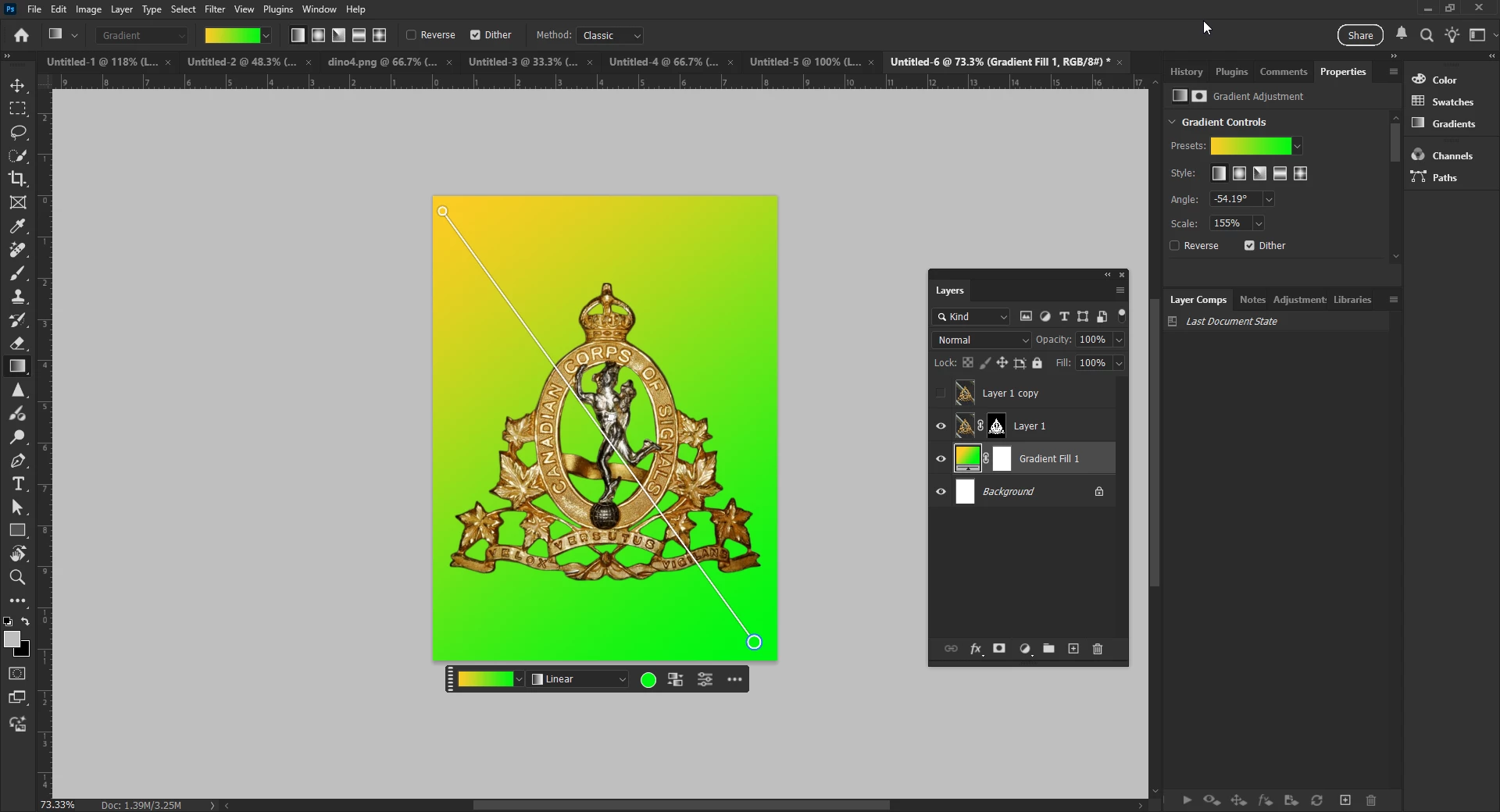The height and width of the screenshot is (812, 1500).
Task: Open the three-dots more options on gradient bar
Action: coord(734,679)
